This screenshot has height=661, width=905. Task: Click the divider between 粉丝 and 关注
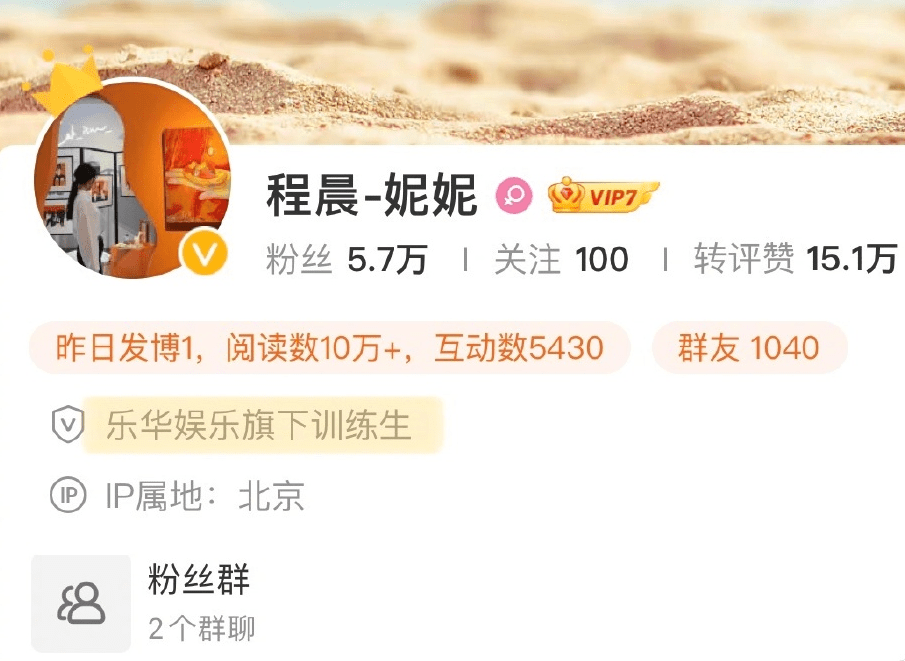coord(465,259)
